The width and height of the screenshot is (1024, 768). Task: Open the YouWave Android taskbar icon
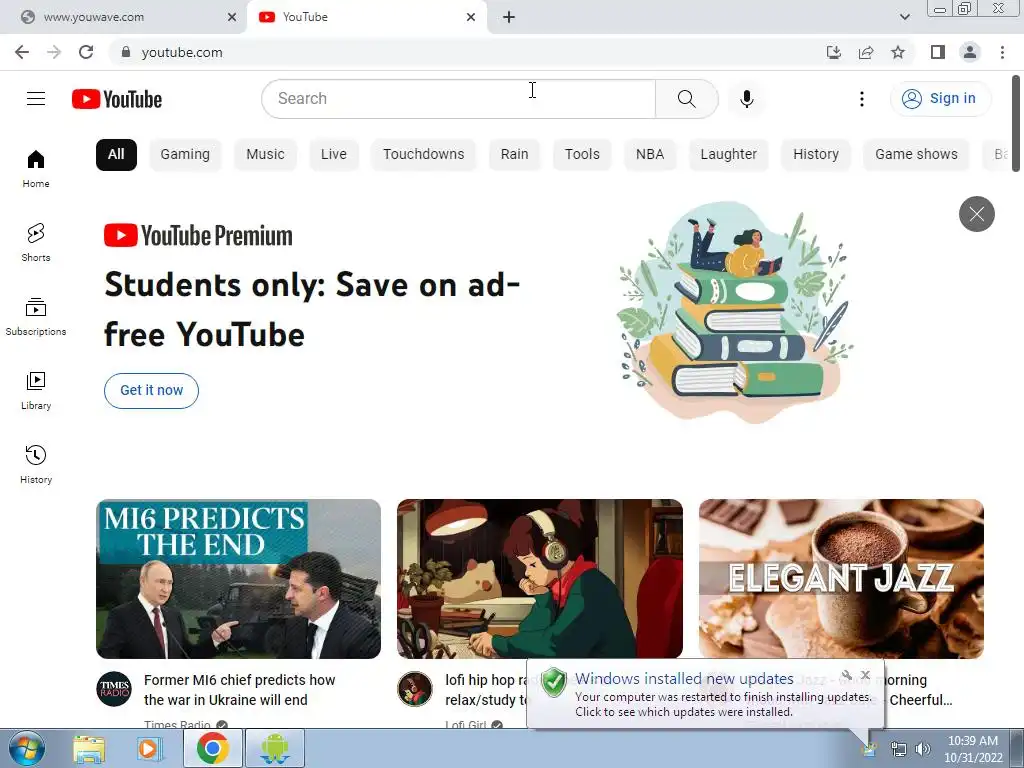point(275,748)
